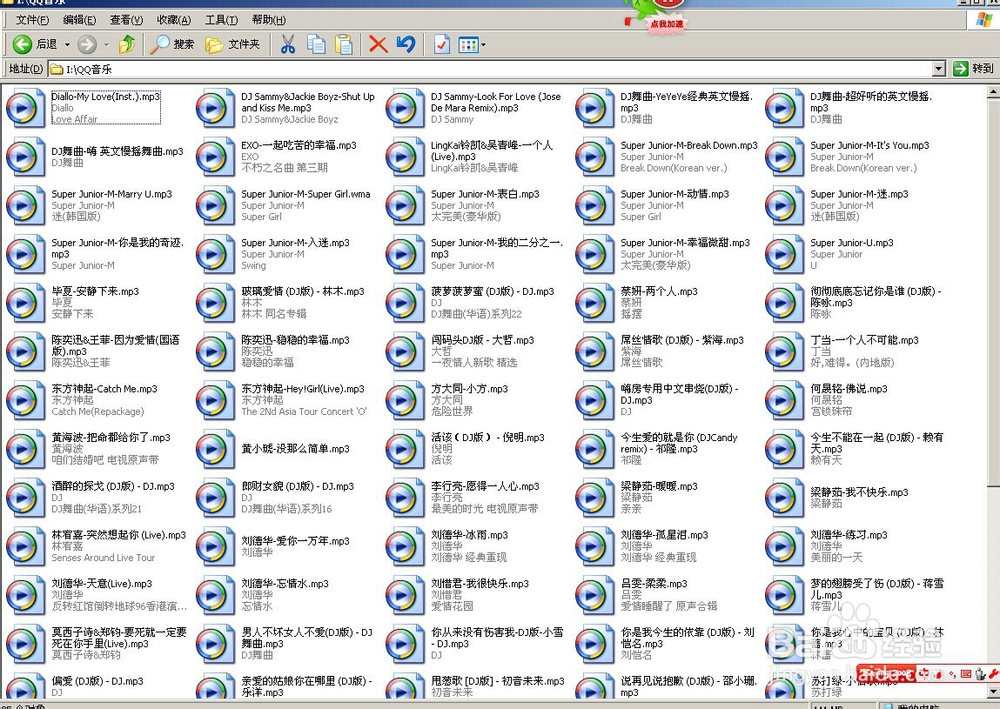Click file name 蔡妍-两个人.mp3

pos(659,291)
